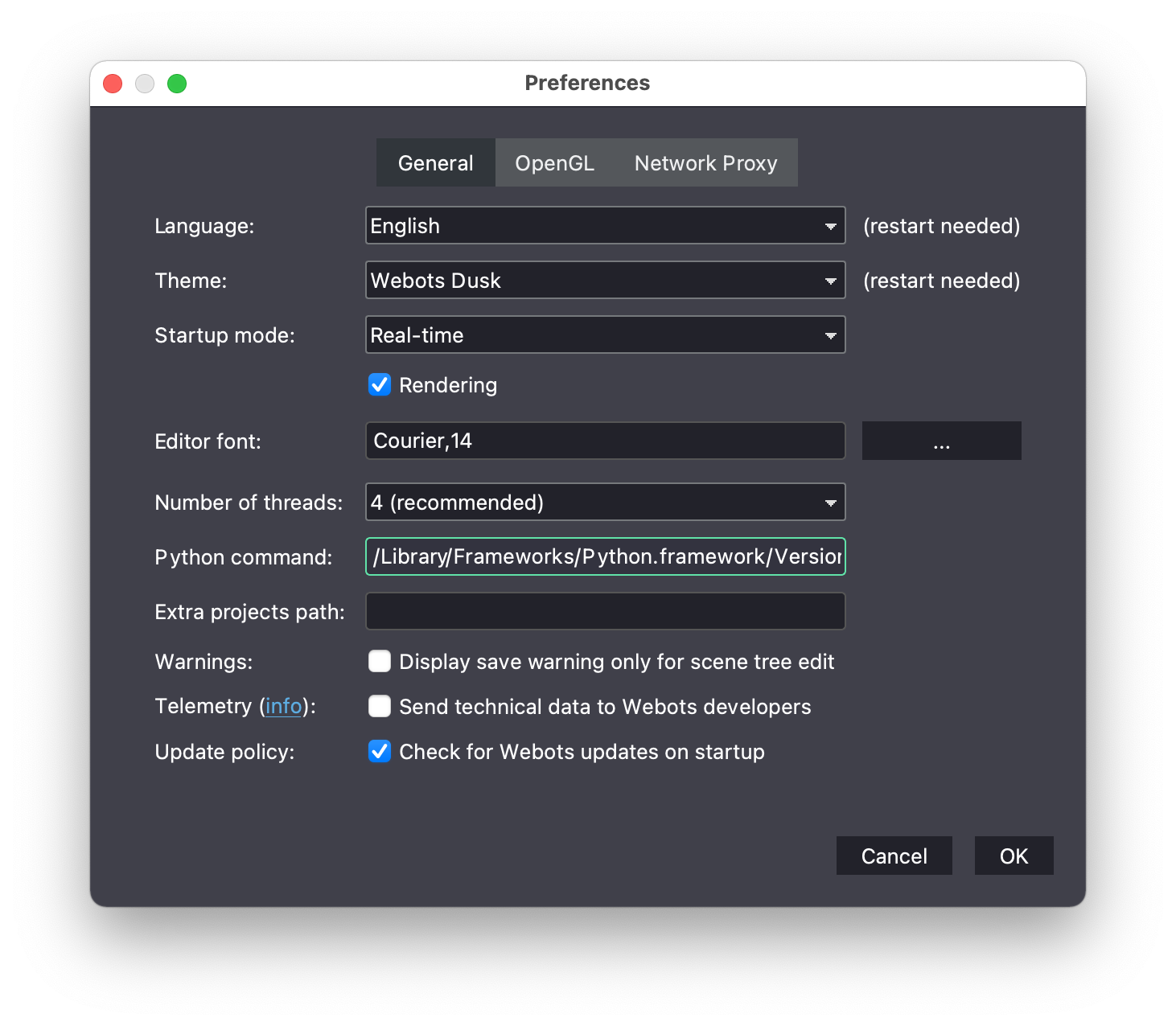Click the Extra projects path field
The height and width of the screenshot is (1026, 1176).
pyautogui.click(x=605, y=612)
